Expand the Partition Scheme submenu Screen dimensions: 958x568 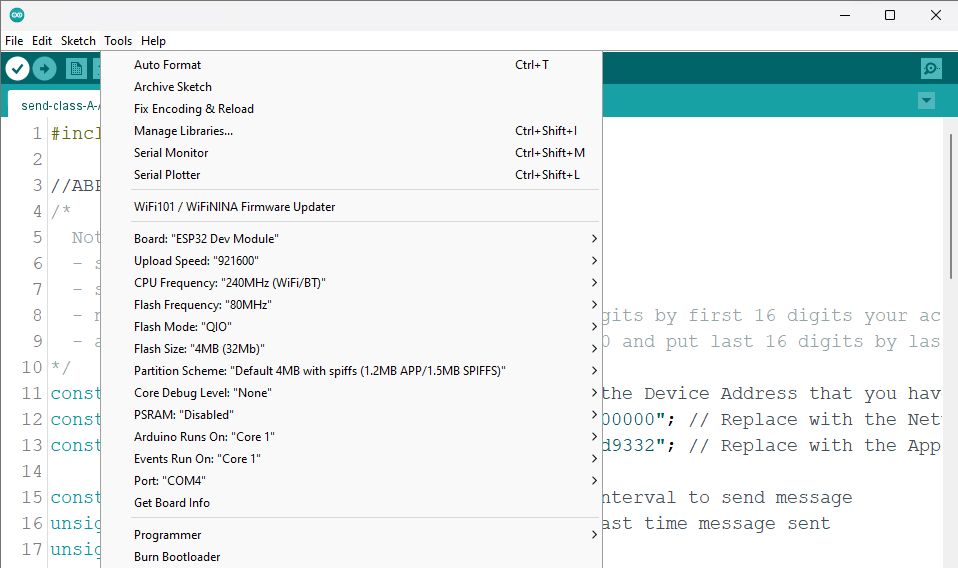[365, 371]
